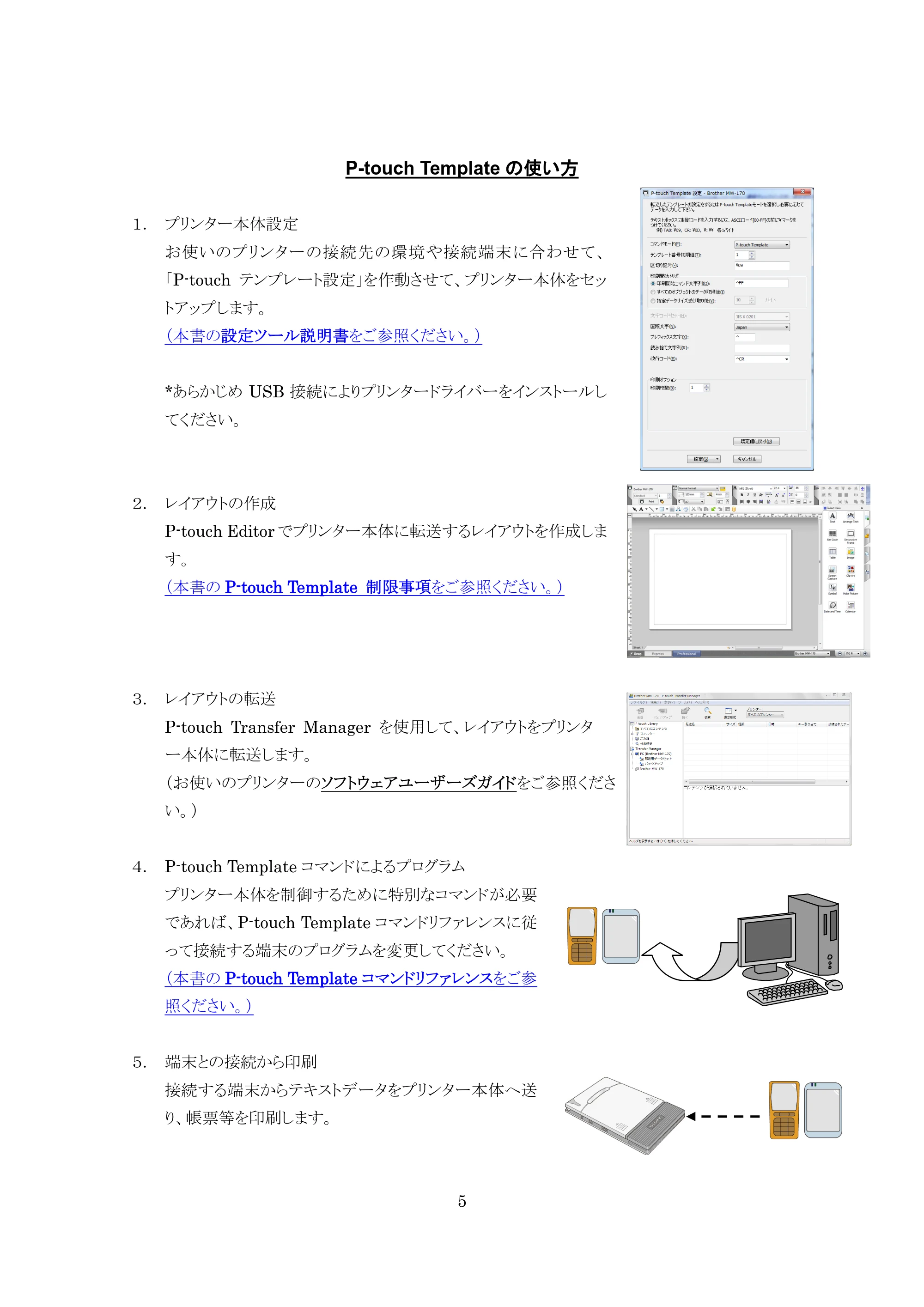This screenshot has width=924, height=1307.
Task: Open the Normal Format dropdown in the editor
Action: click(699, 488)
